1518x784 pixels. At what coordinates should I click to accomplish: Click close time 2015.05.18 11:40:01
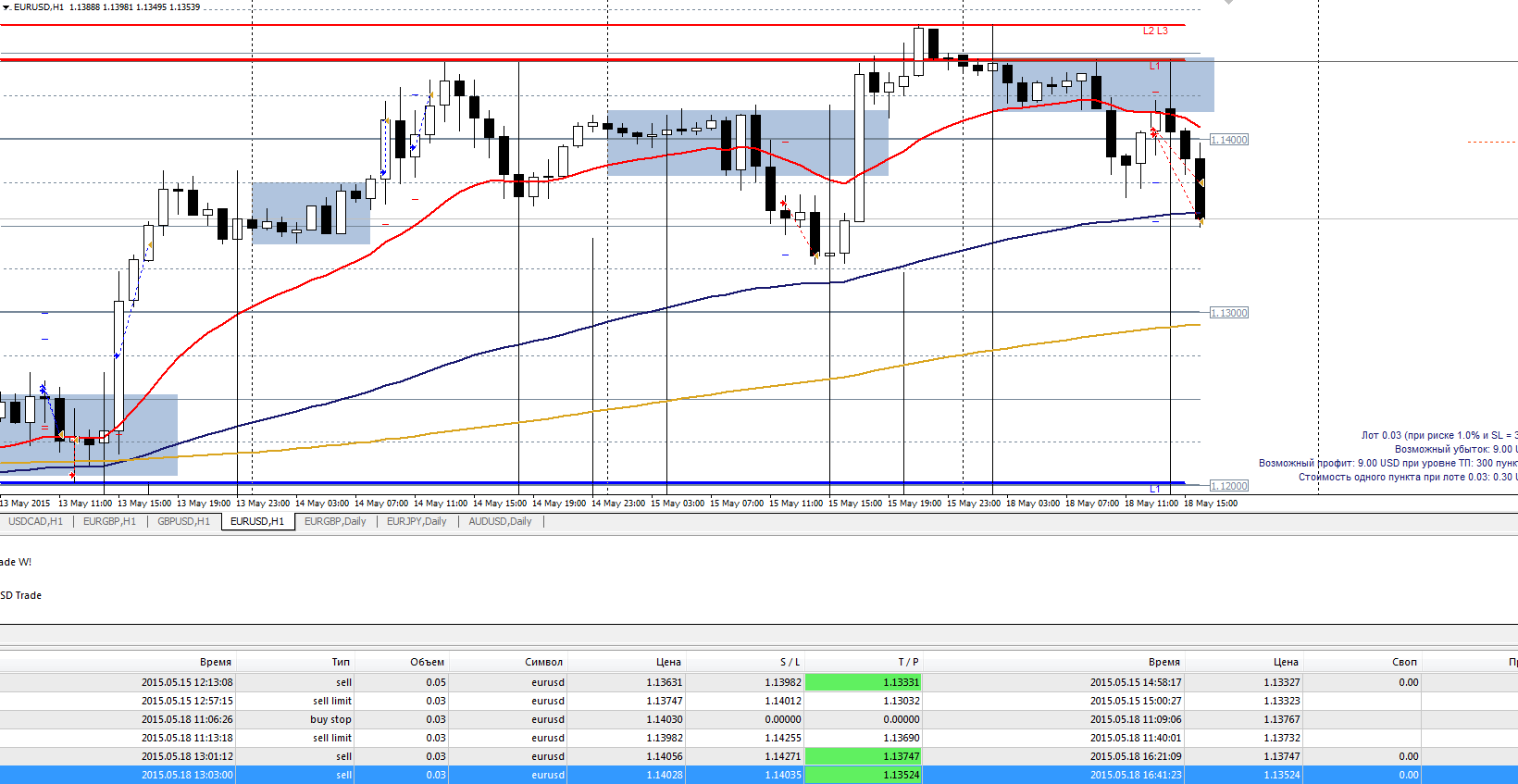[x=1136, y=738]
